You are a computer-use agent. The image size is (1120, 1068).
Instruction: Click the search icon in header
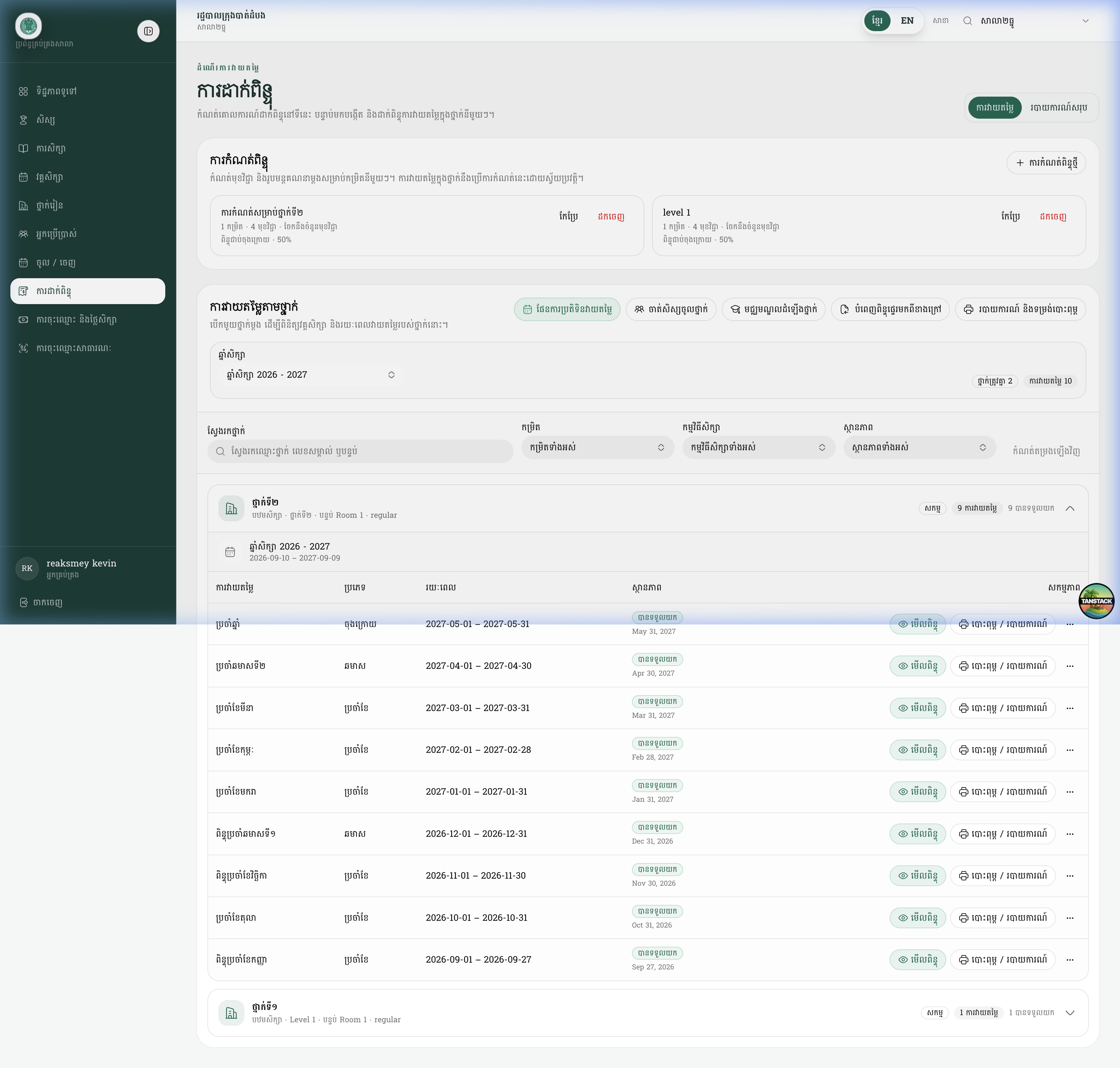coord(967,21)
